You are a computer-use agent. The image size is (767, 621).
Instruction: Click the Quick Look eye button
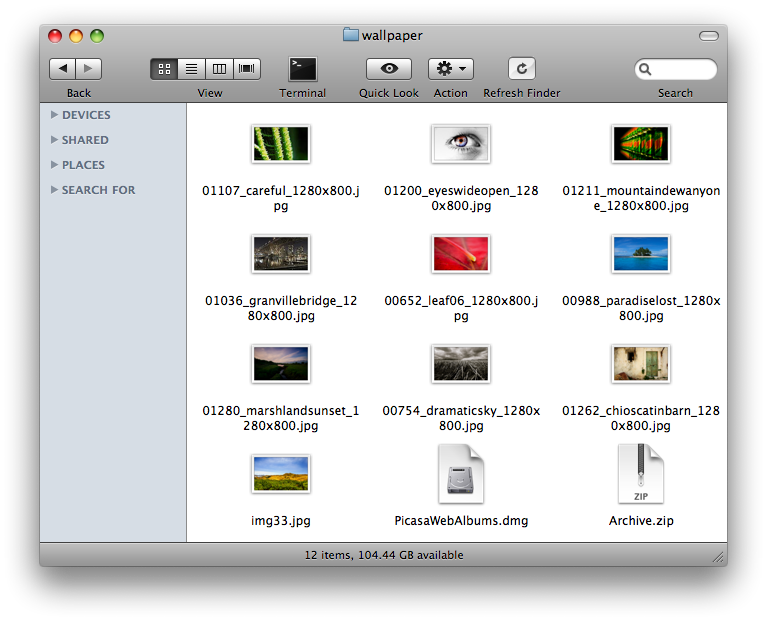(x=389, y=69)
